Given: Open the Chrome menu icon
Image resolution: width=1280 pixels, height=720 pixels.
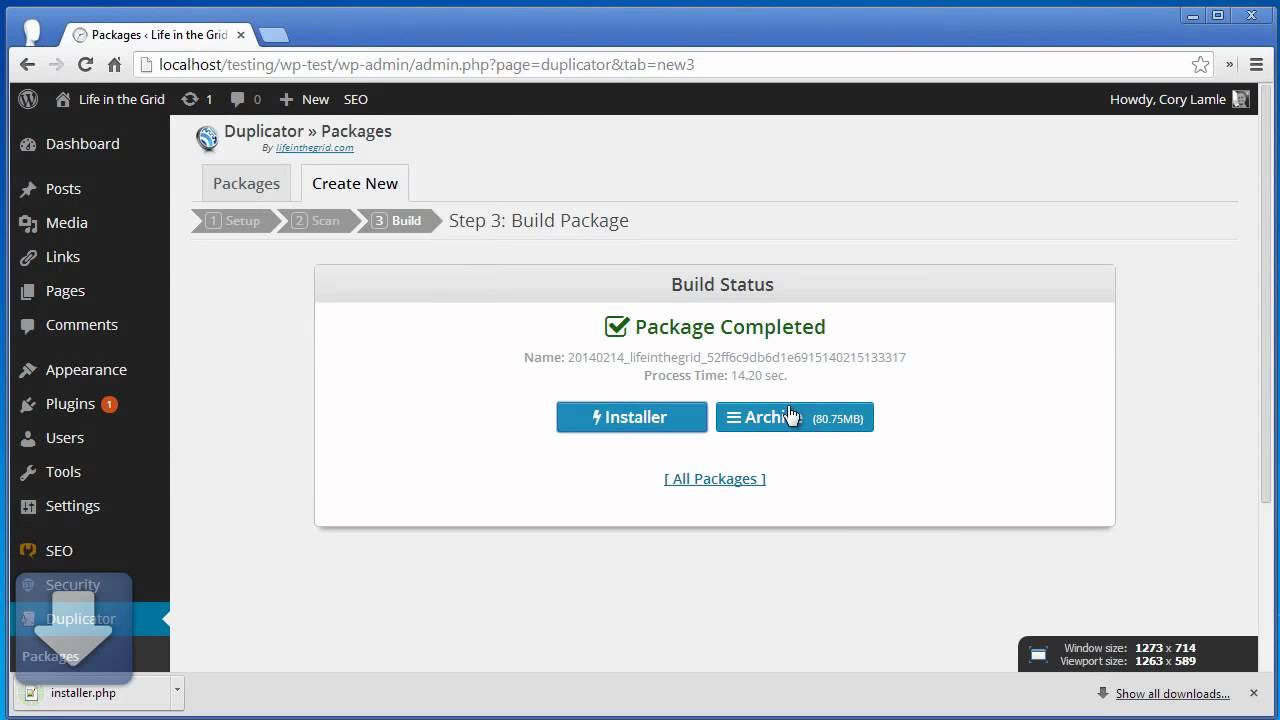Looking at the screenshot, I should click(1257, 64).
